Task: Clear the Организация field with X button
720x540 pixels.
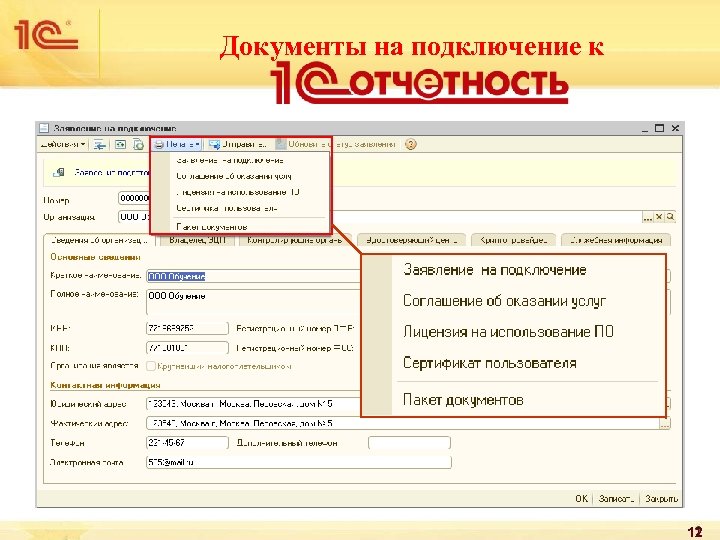Action: pyautogui.click(x=659, y=217)
